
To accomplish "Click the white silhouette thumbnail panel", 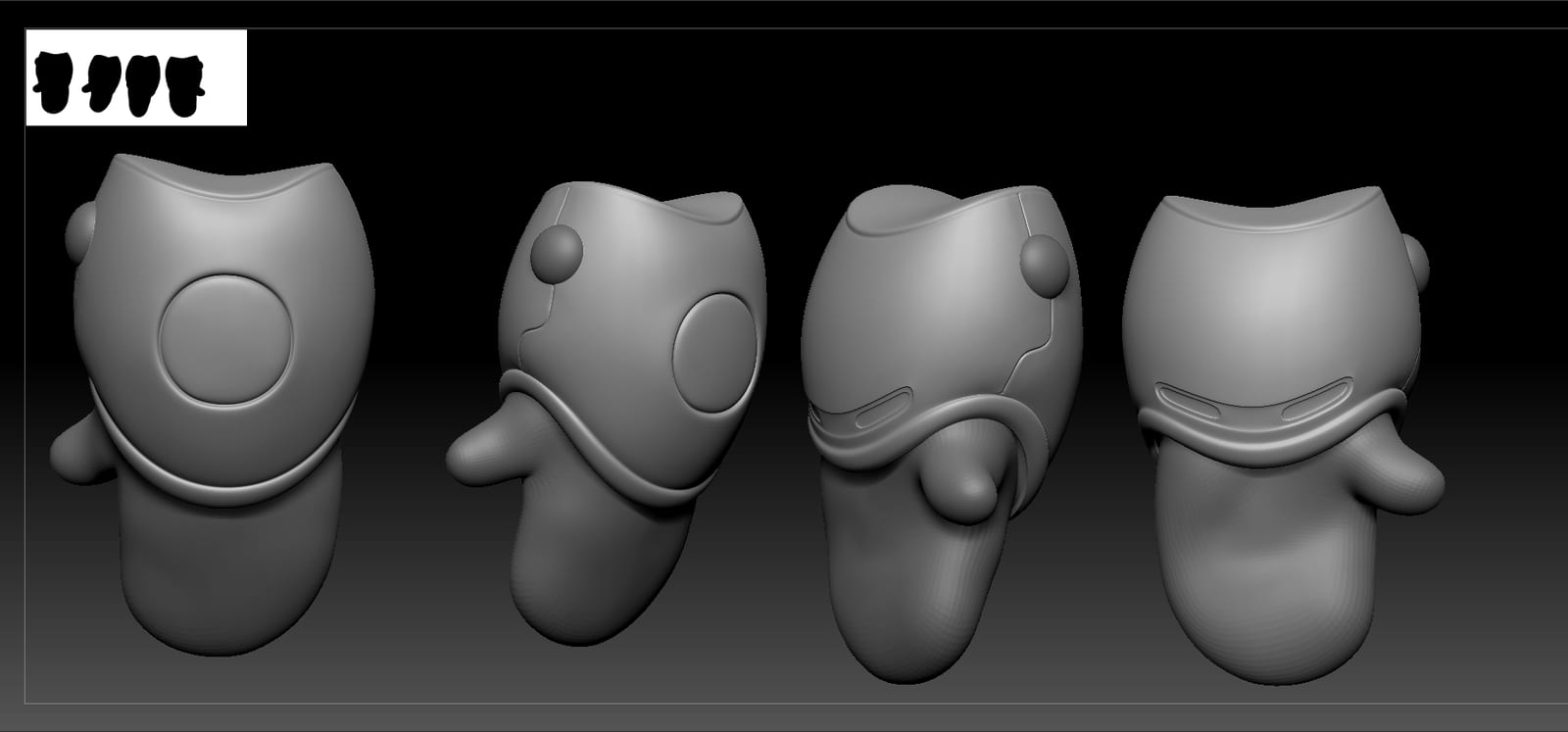I will (136, 78).
